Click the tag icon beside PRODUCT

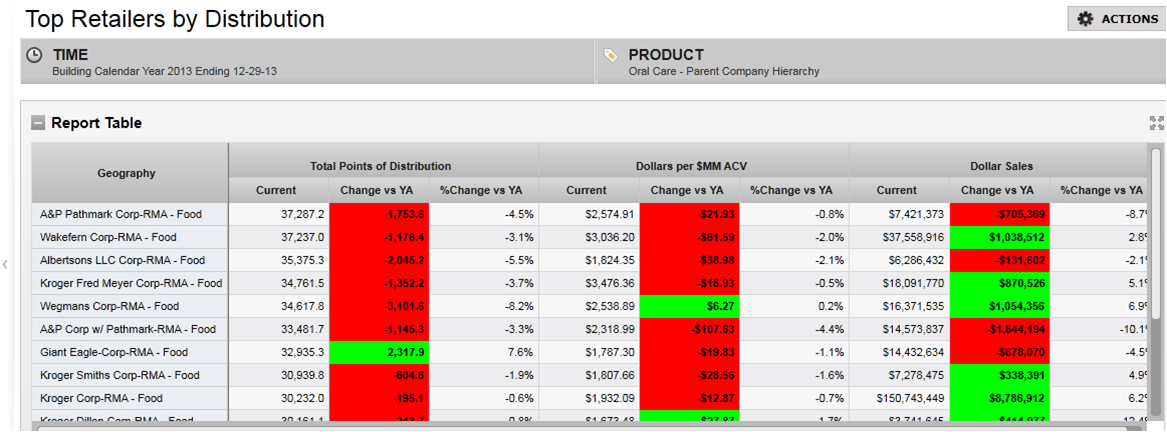(x=610, y=56)
